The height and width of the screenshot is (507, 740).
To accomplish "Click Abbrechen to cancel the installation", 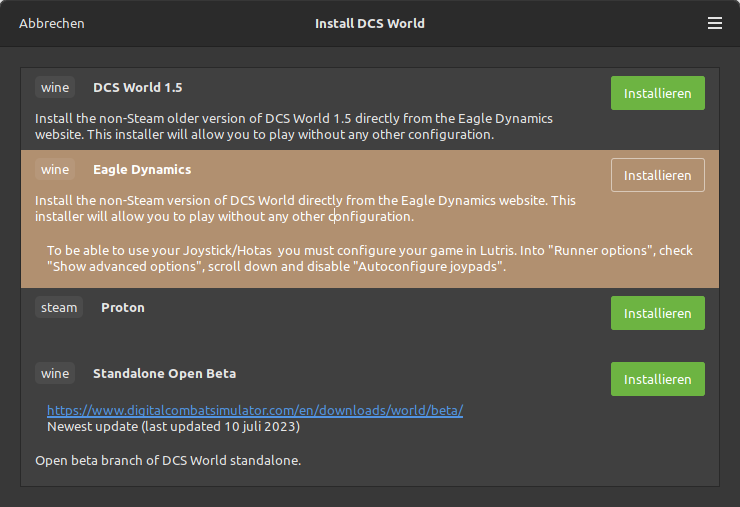I will coord(52,23).
